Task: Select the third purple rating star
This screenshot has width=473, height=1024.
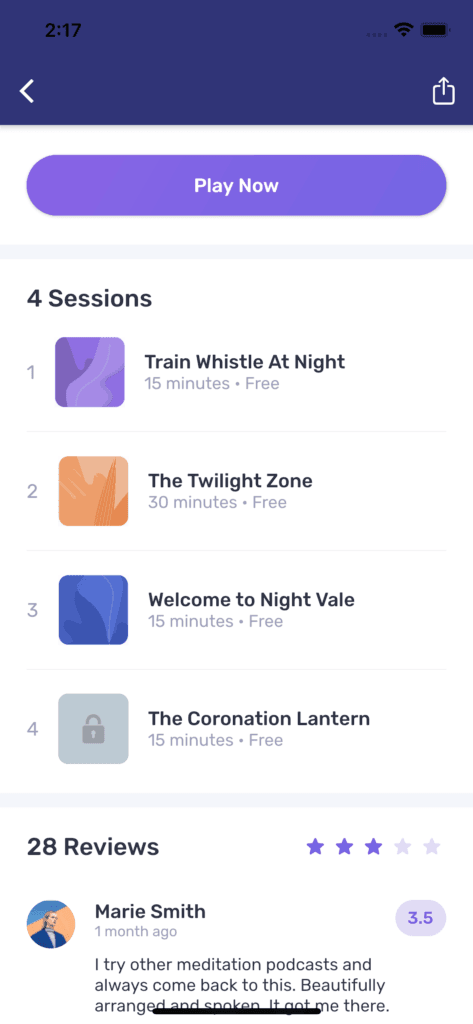Action: click(373, 847)
